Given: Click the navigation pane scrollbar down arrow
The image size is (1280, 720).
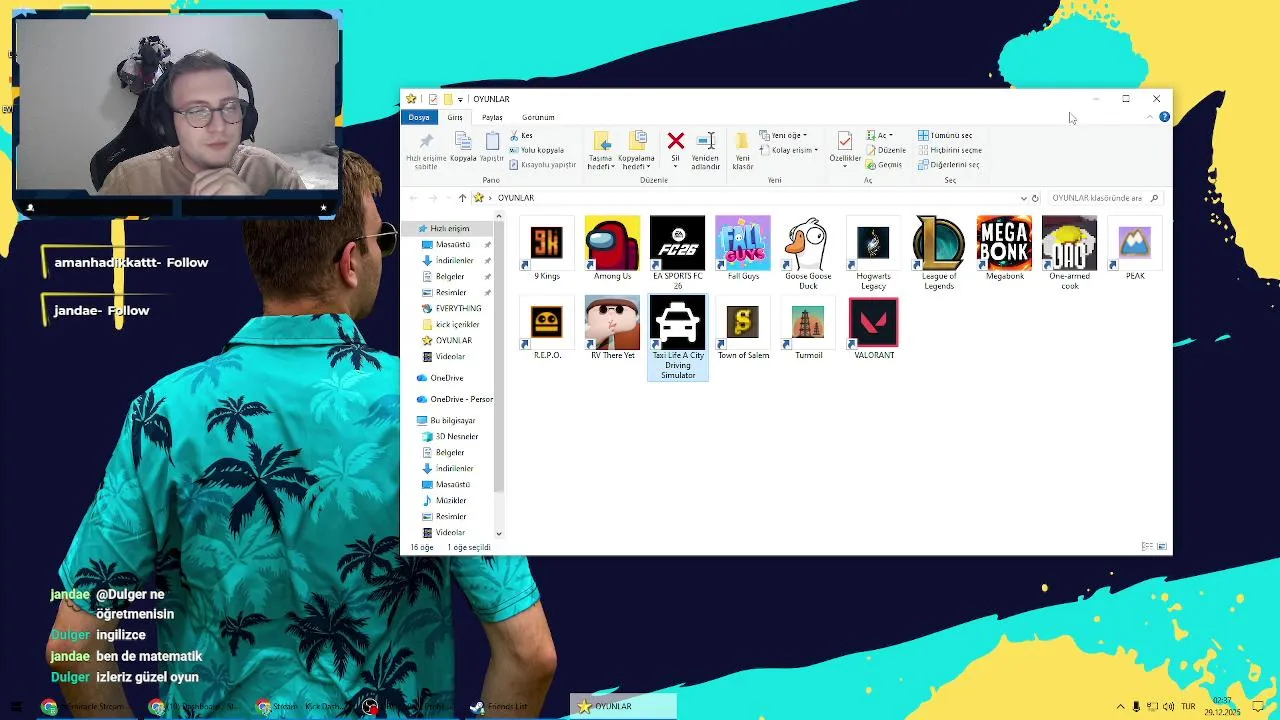Looking at the screenshot, I should [499, 534].
